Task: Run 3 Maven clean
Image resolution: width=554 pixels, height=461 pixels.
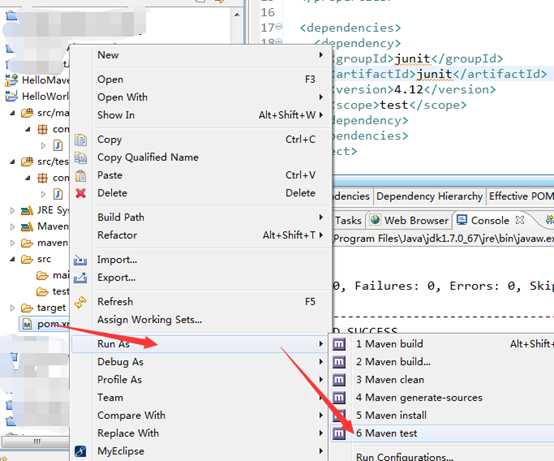Action: pos(442,379)
